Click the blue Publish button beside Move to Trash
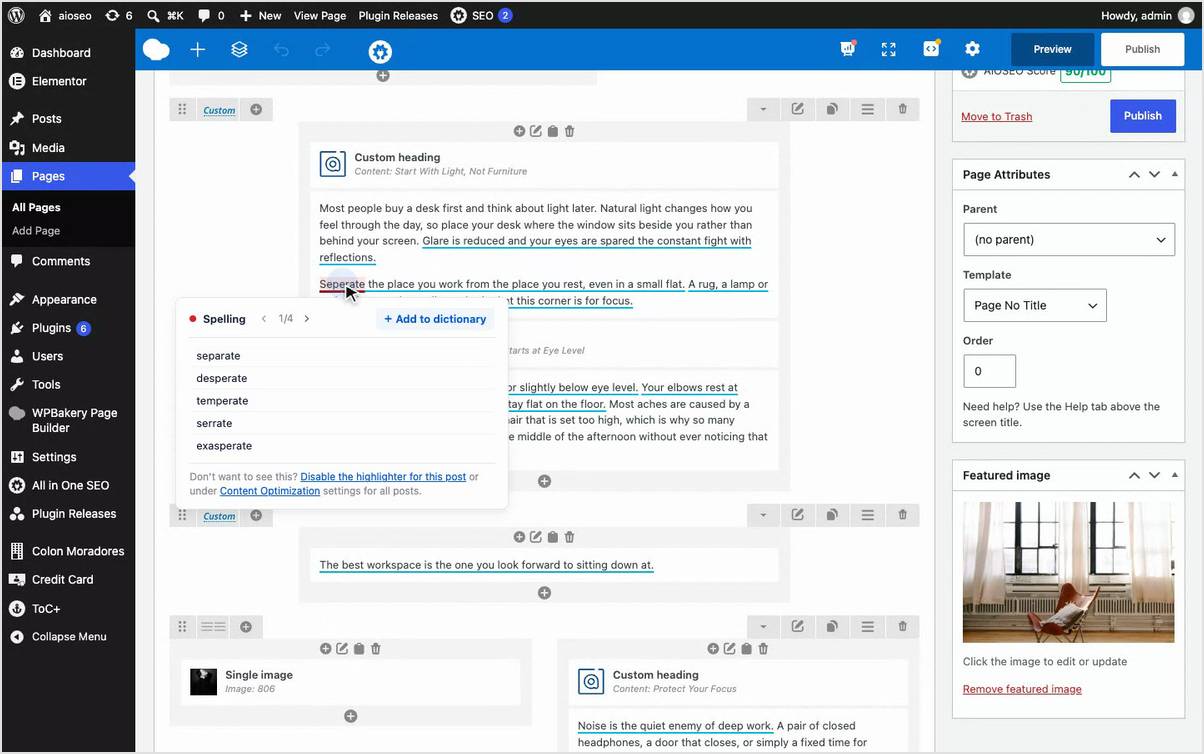Screen dimensions: 1204x754 point(1142,116)
